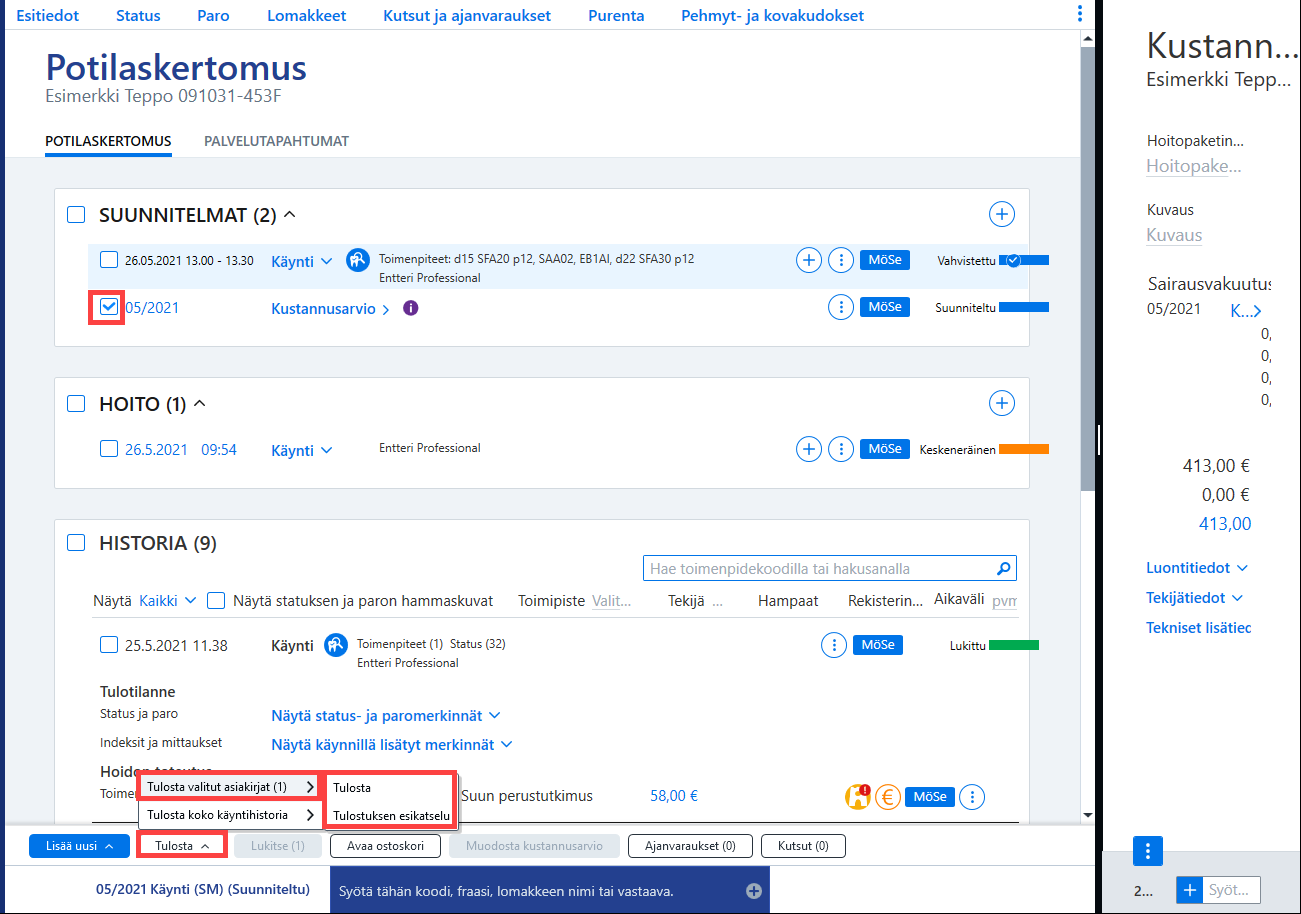Open the vertical dots menu in the top navigation bar

coord(1079,14)
